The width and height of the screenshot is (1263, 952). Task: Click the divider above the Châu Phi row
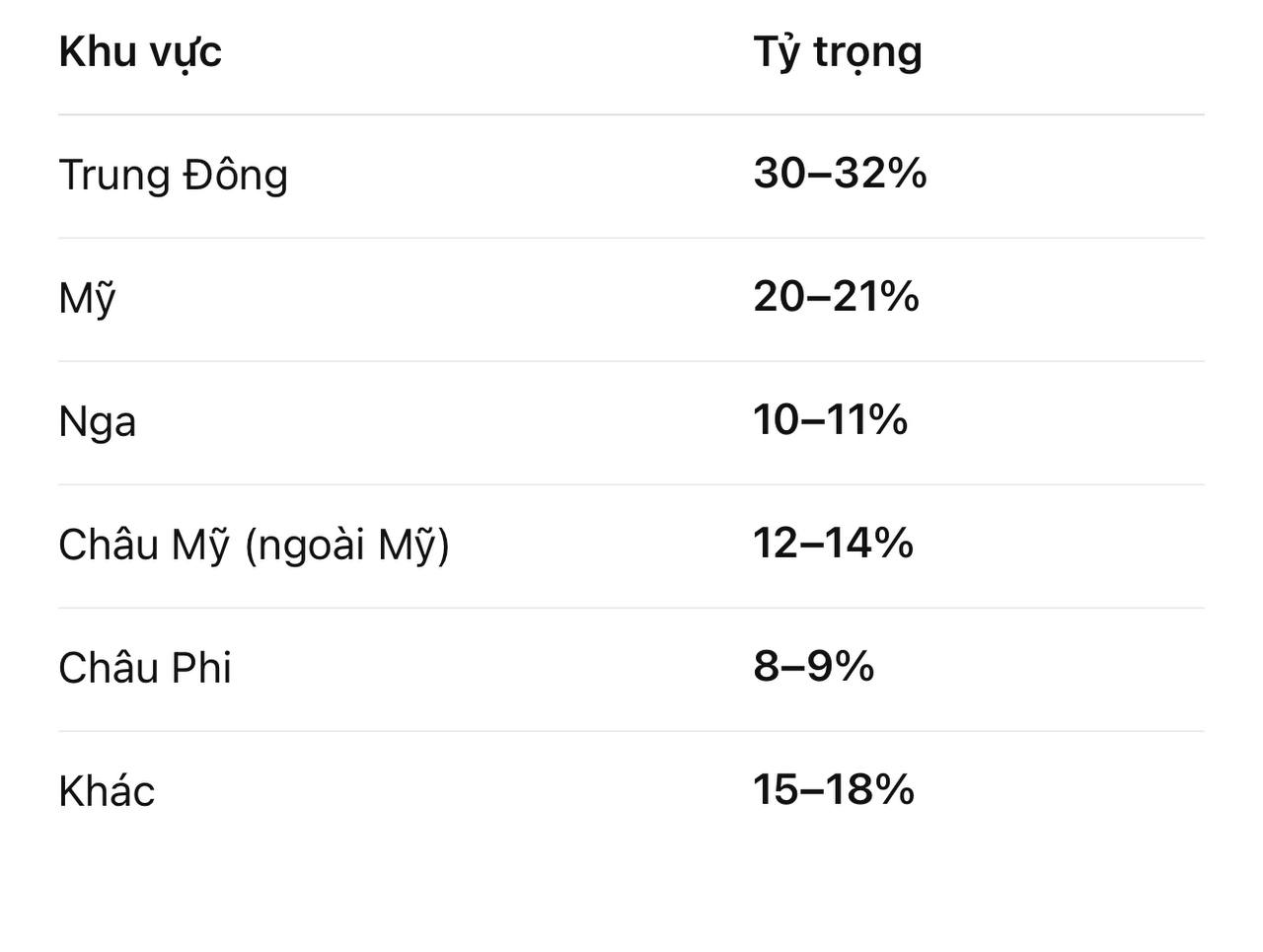click(631, 608)
